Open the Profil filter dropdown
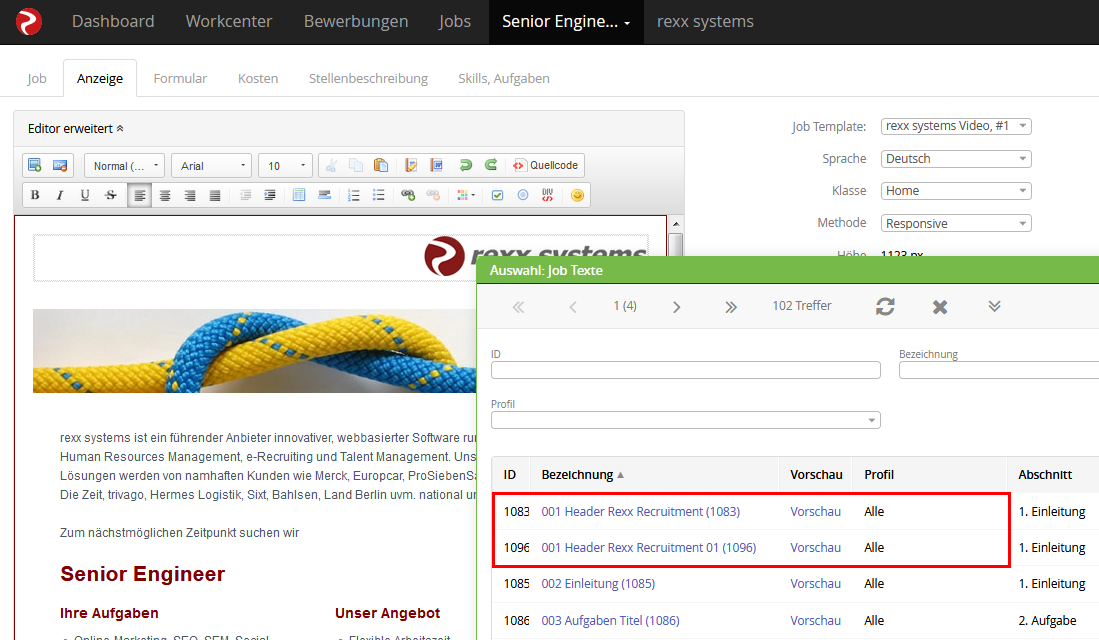Screen dimensions: 1099x640 click(685, 420)
